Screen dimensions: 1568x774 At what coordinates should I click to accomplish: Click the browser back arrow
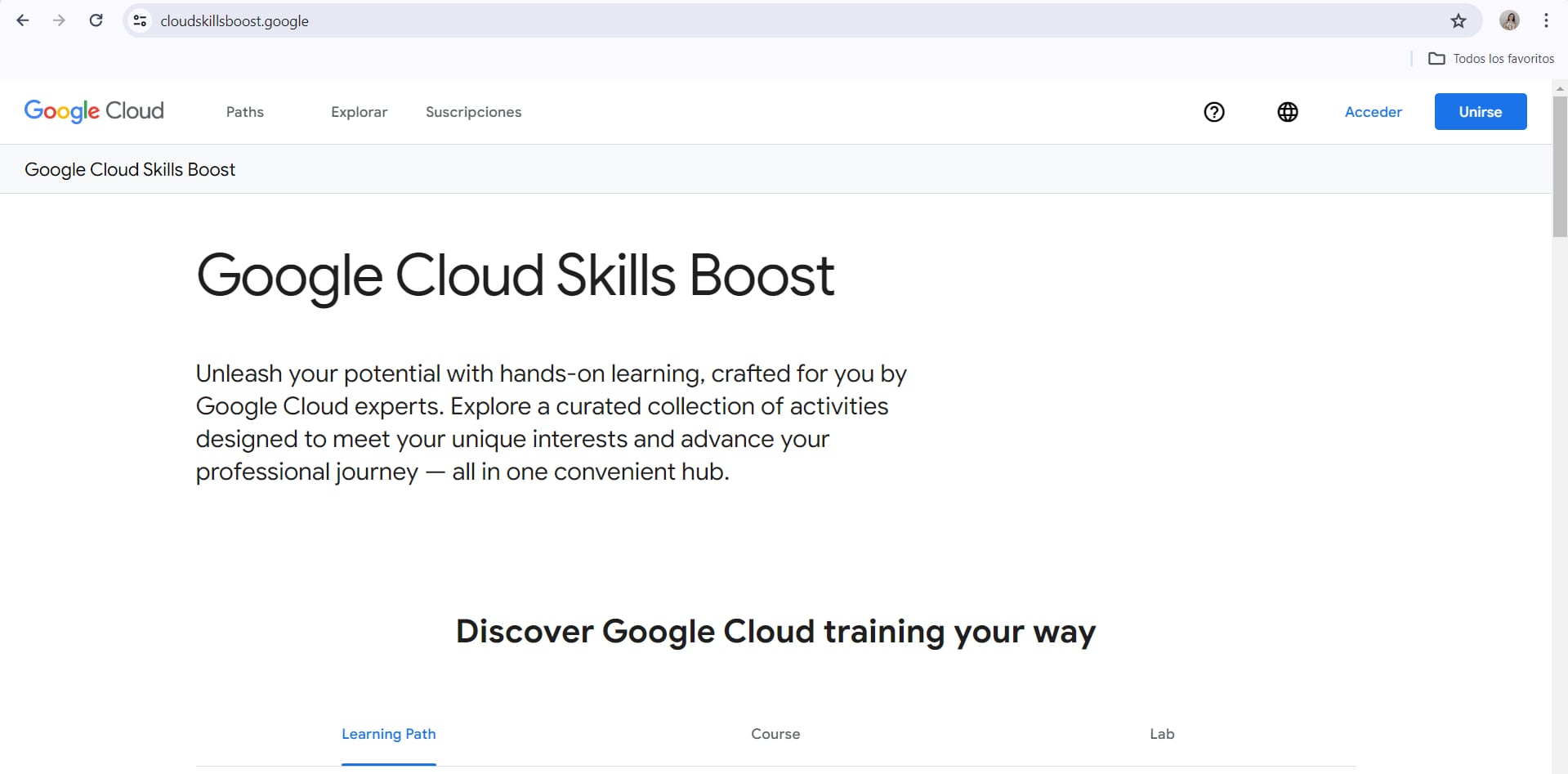(x=23, y=20)
